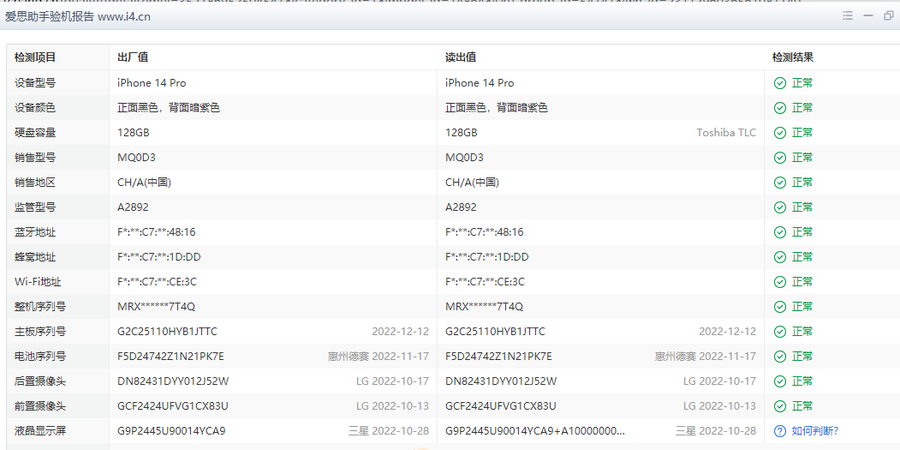Screen dimensions: 900x450
Task: Click green check icon in 前置摄像头 row
Action: click(779, 406)
